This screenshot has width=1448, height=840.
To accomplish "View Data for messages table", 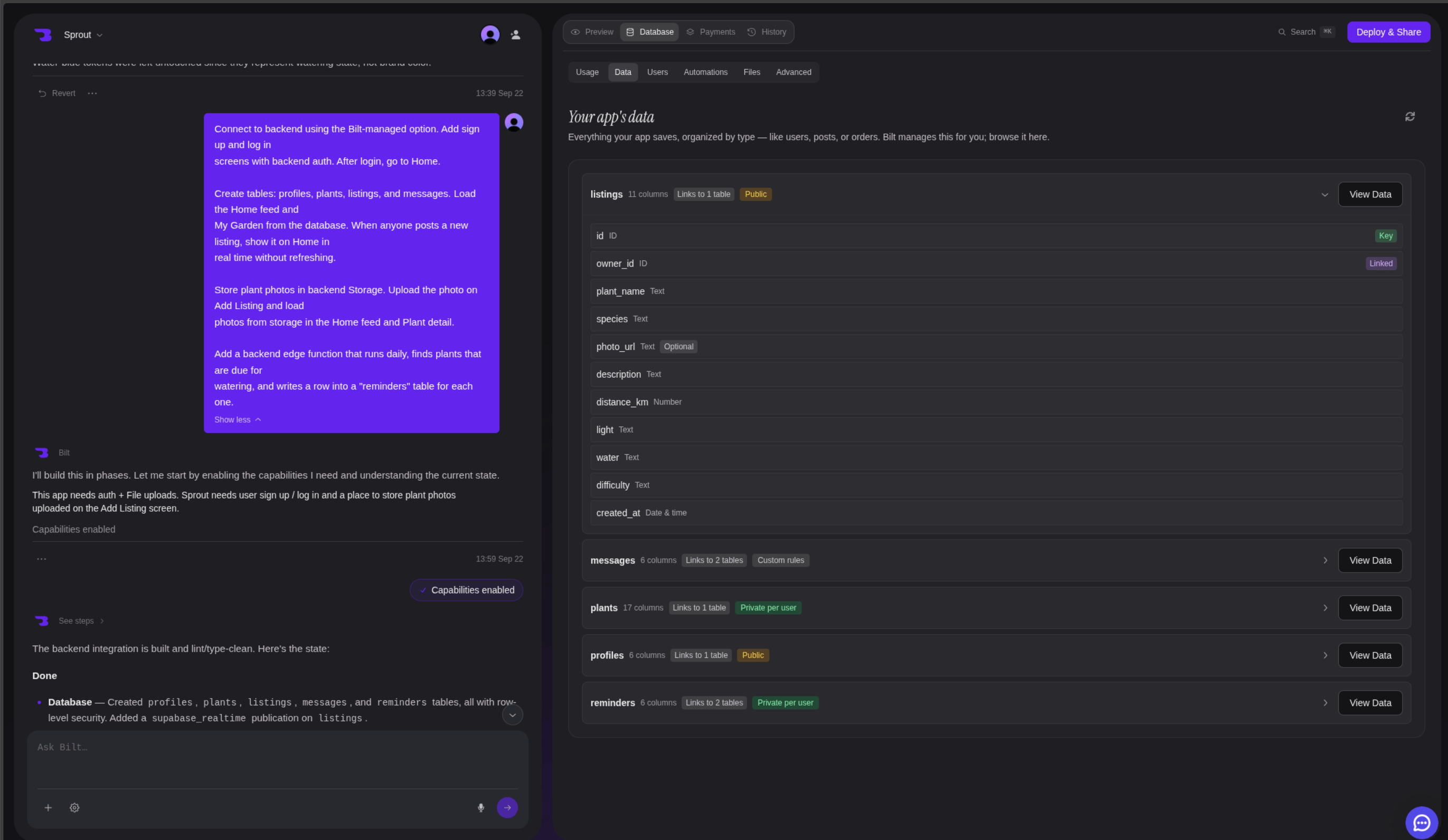I will tap(1370, 560).
